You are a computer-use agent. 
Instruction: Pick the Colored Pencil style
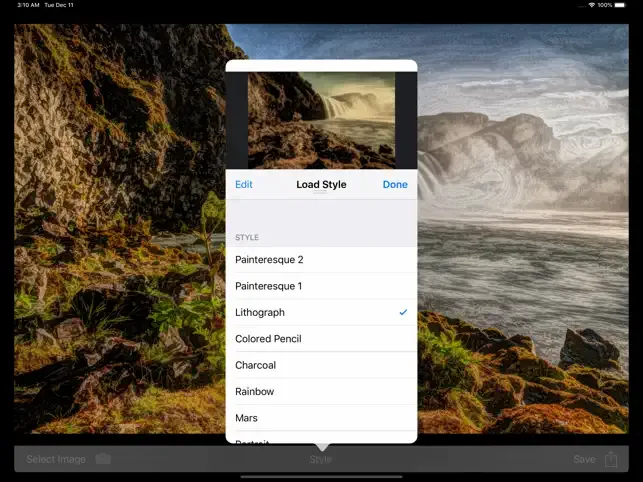pyautogui.click(x=322, y=338)
